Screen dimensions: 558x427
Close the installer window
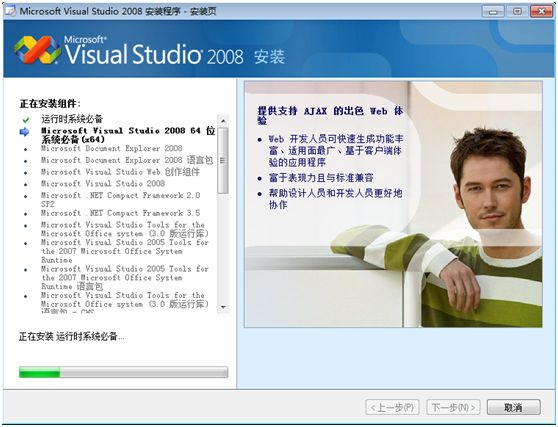[541, 11]
